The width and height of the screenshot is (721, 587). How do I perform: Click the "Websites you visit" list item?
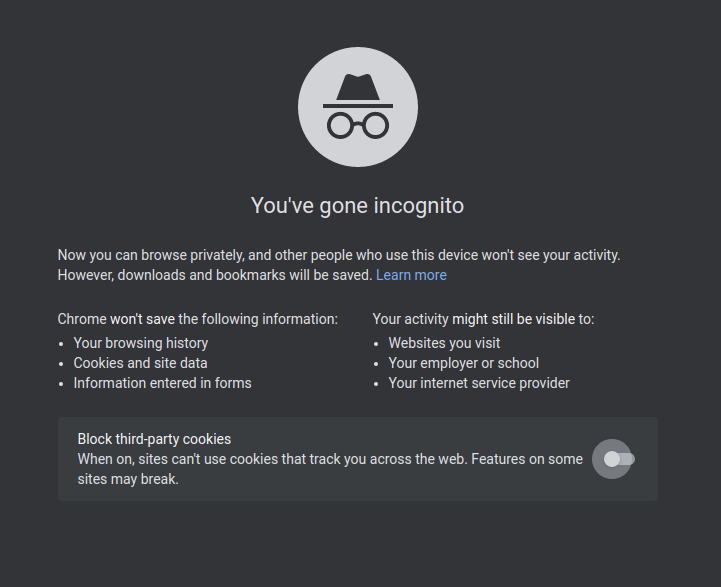[x=444, y=343]
